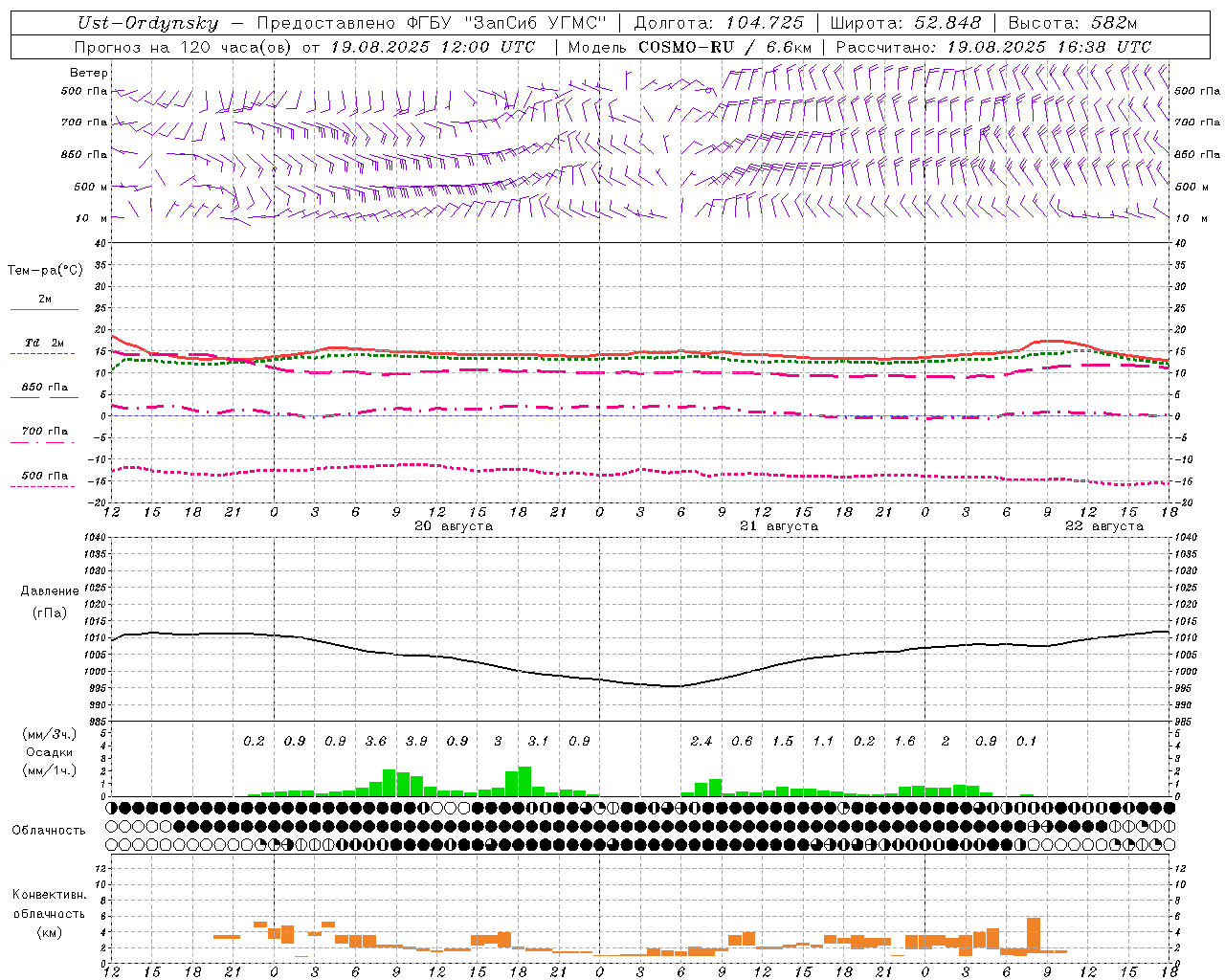This screenshot has height=980, width=1225.
Task: Click the 'Ветер' wind panel label
Action: coord(88,73)
